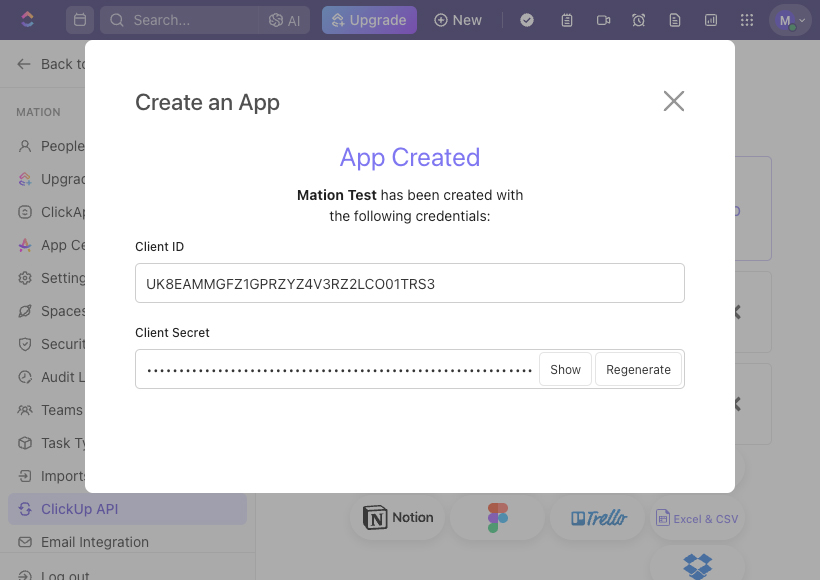Viewport: 820px width, 580px height.
Task: Click the Search field
Action: click(x=179, y=20)
